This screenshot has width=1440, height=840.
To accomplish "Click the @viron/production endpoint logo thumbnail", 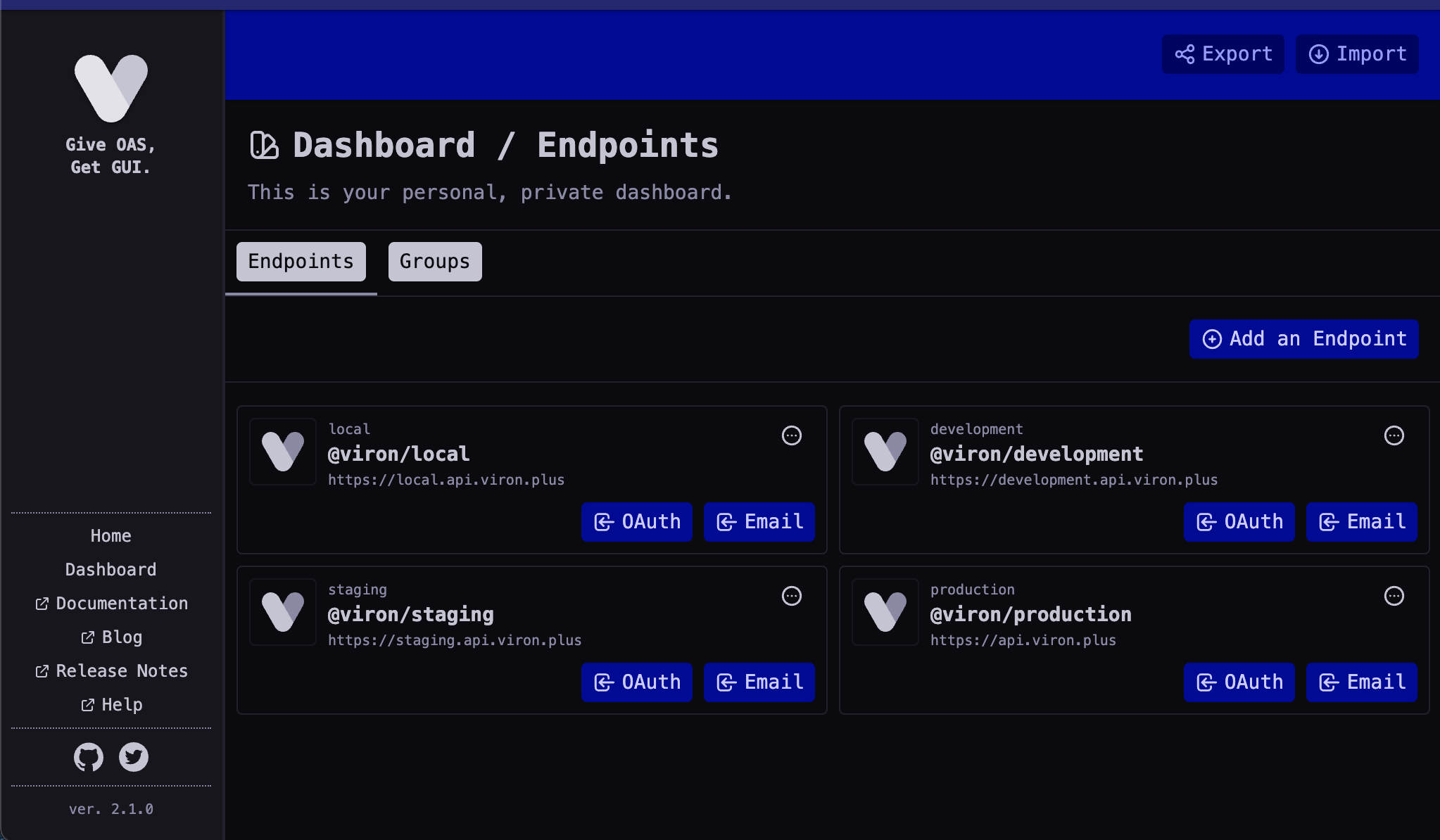I will point(885,612).
